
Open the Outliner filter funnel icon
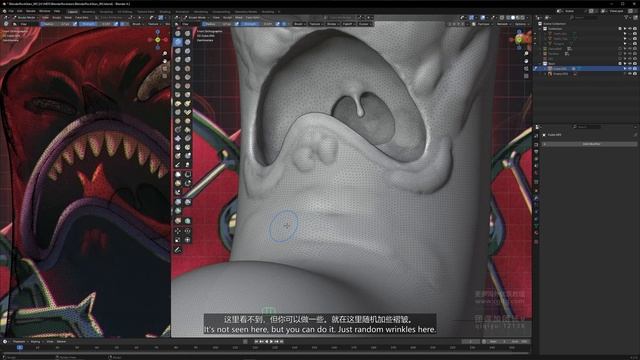click(627, 18)
